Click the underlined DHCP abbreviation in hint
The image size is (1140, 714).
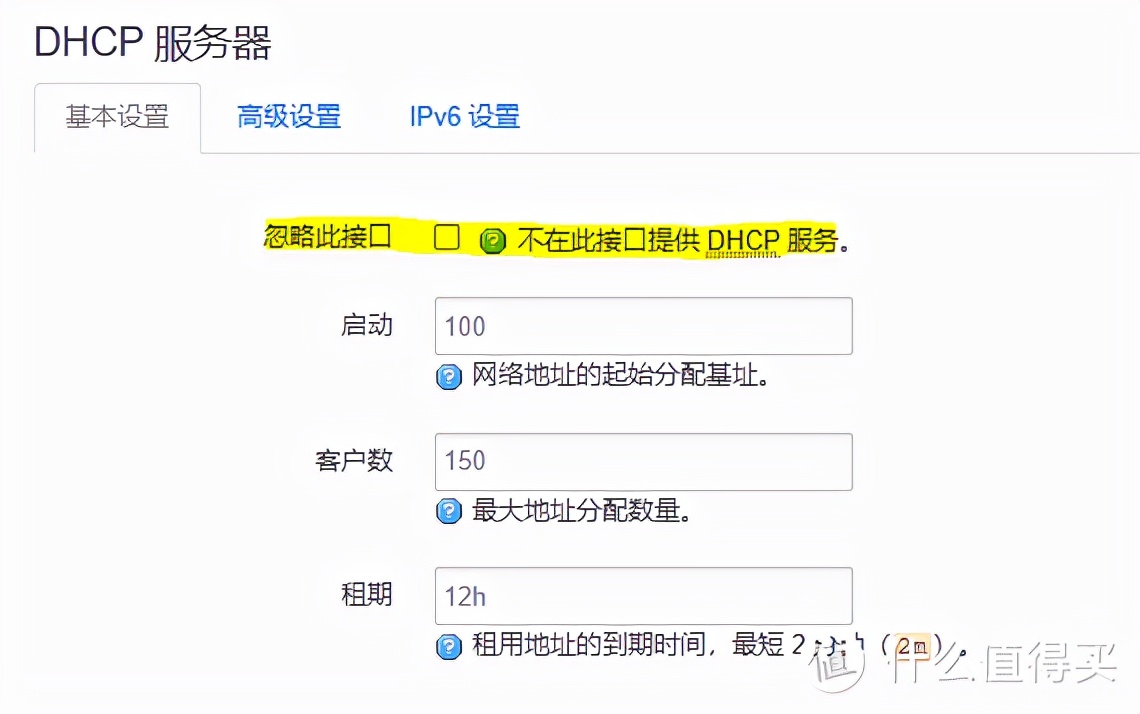tap(742, 242)
